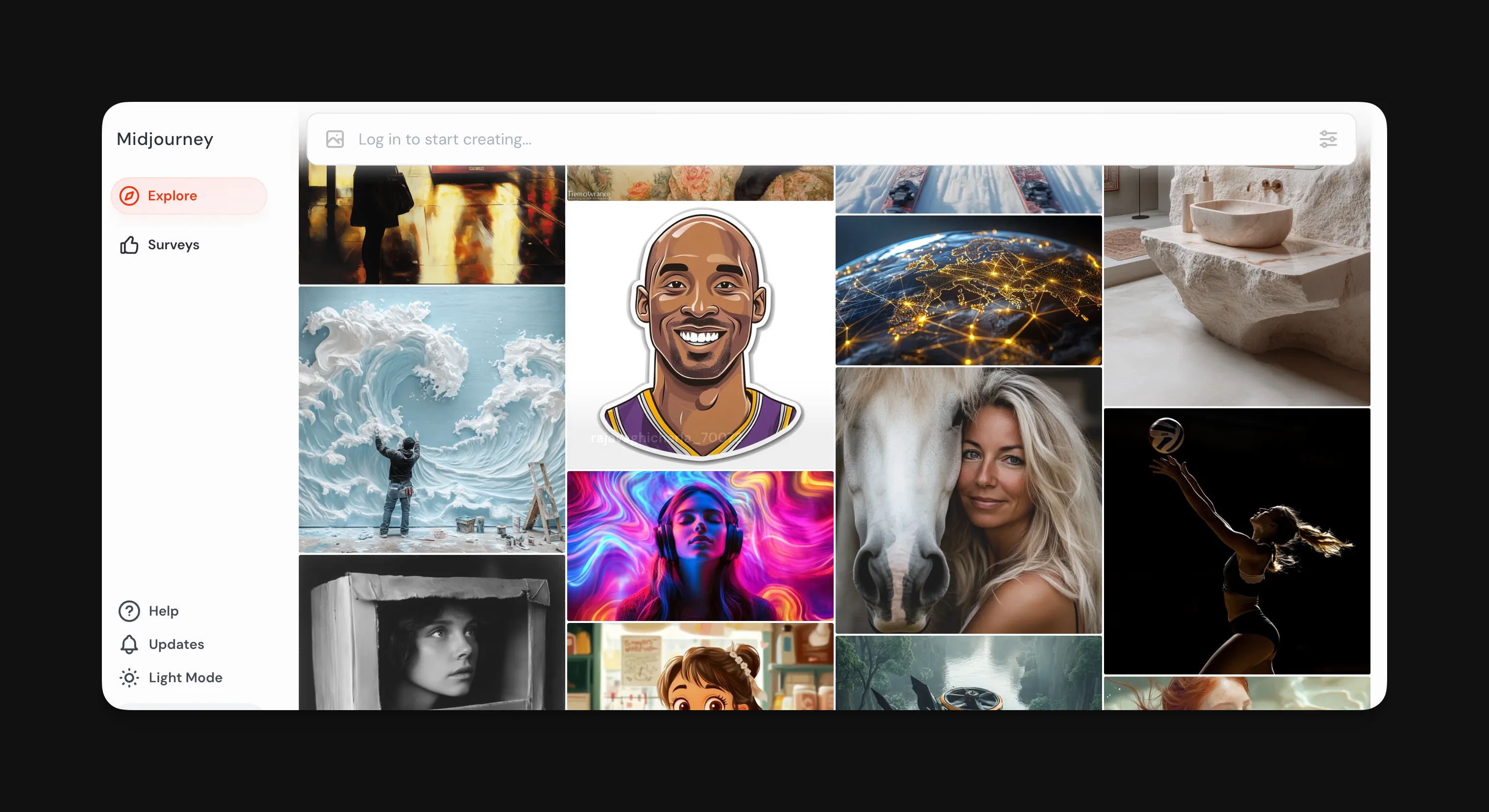Open the plaster wave mural thumbnail
This screenshot has width=1489, height=812.
[x=431, y=420]
